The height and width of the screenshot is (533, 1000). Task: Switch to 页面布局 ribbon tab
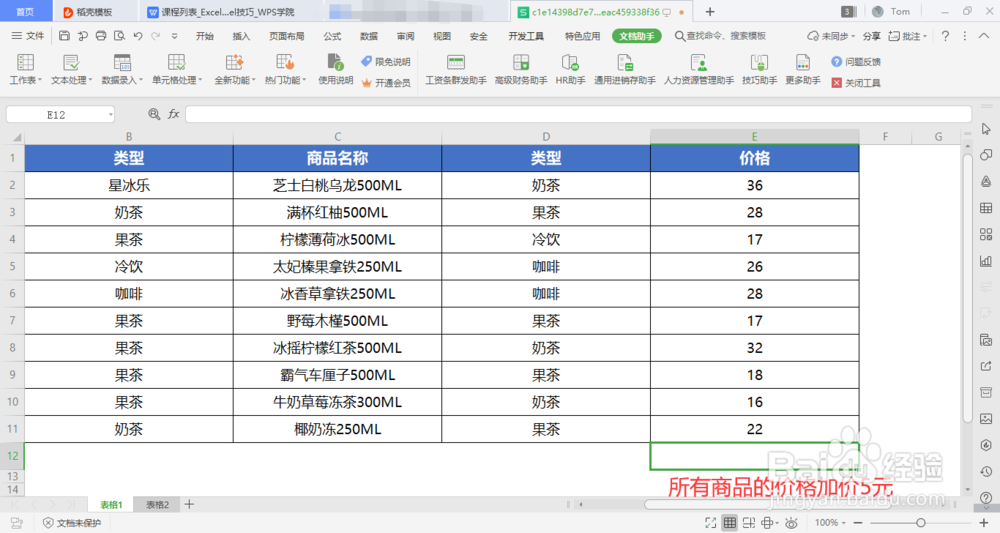point(286,36)
